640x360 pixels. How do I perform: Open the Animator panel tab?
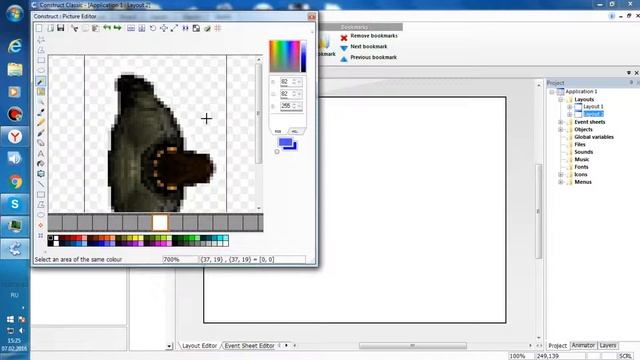tap(583, 345)
